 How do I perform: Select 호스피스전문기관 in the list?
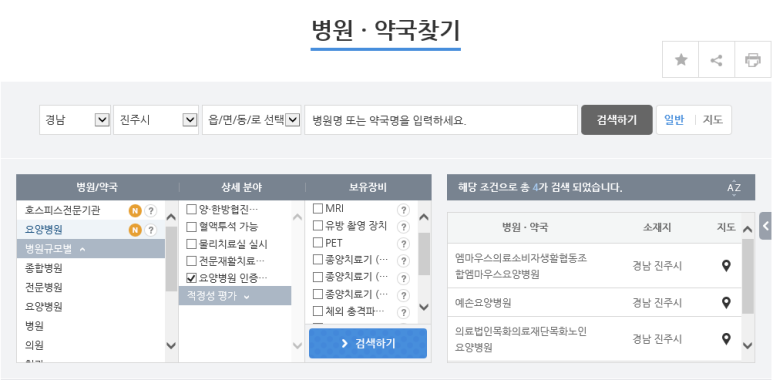pos(63,211)
